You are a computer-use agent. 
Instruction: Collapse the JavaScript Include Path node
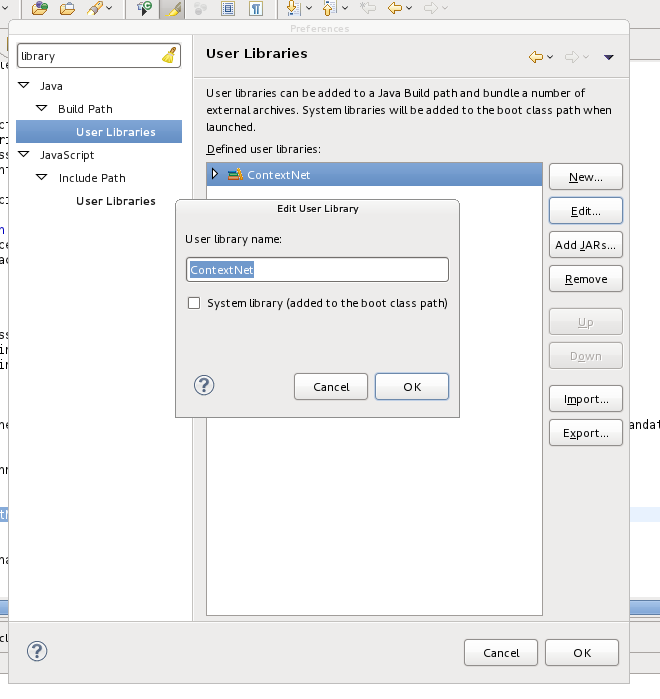tap(42, 178)
